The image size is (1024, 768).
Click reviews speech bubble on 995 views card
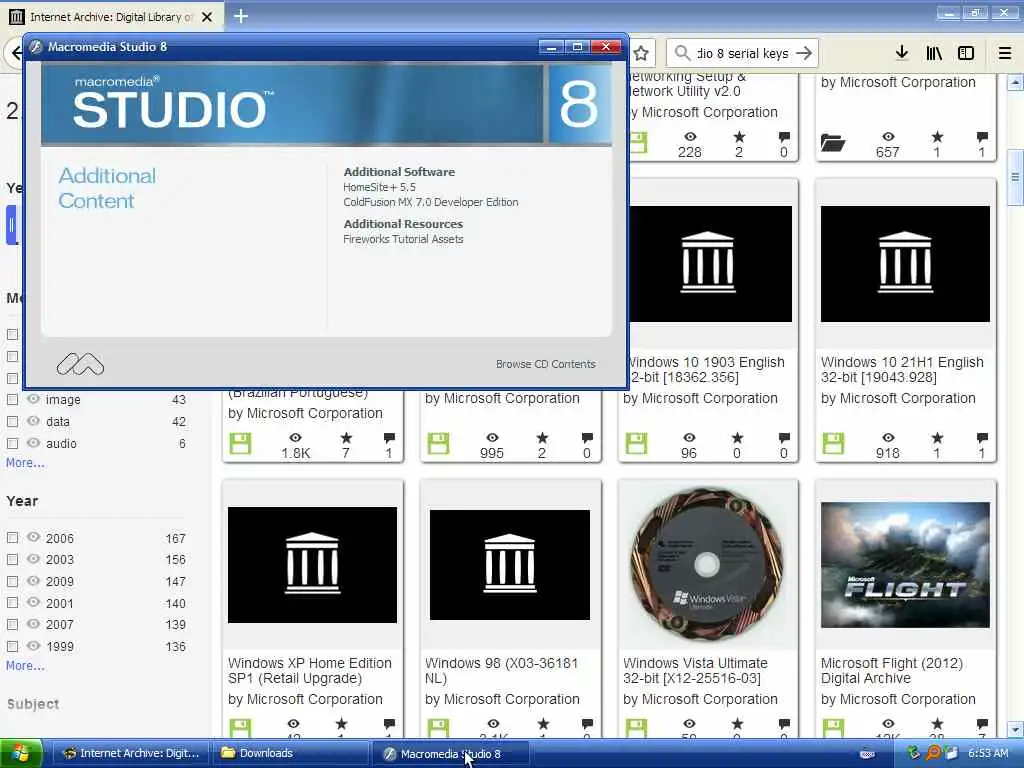pos(587,438)
